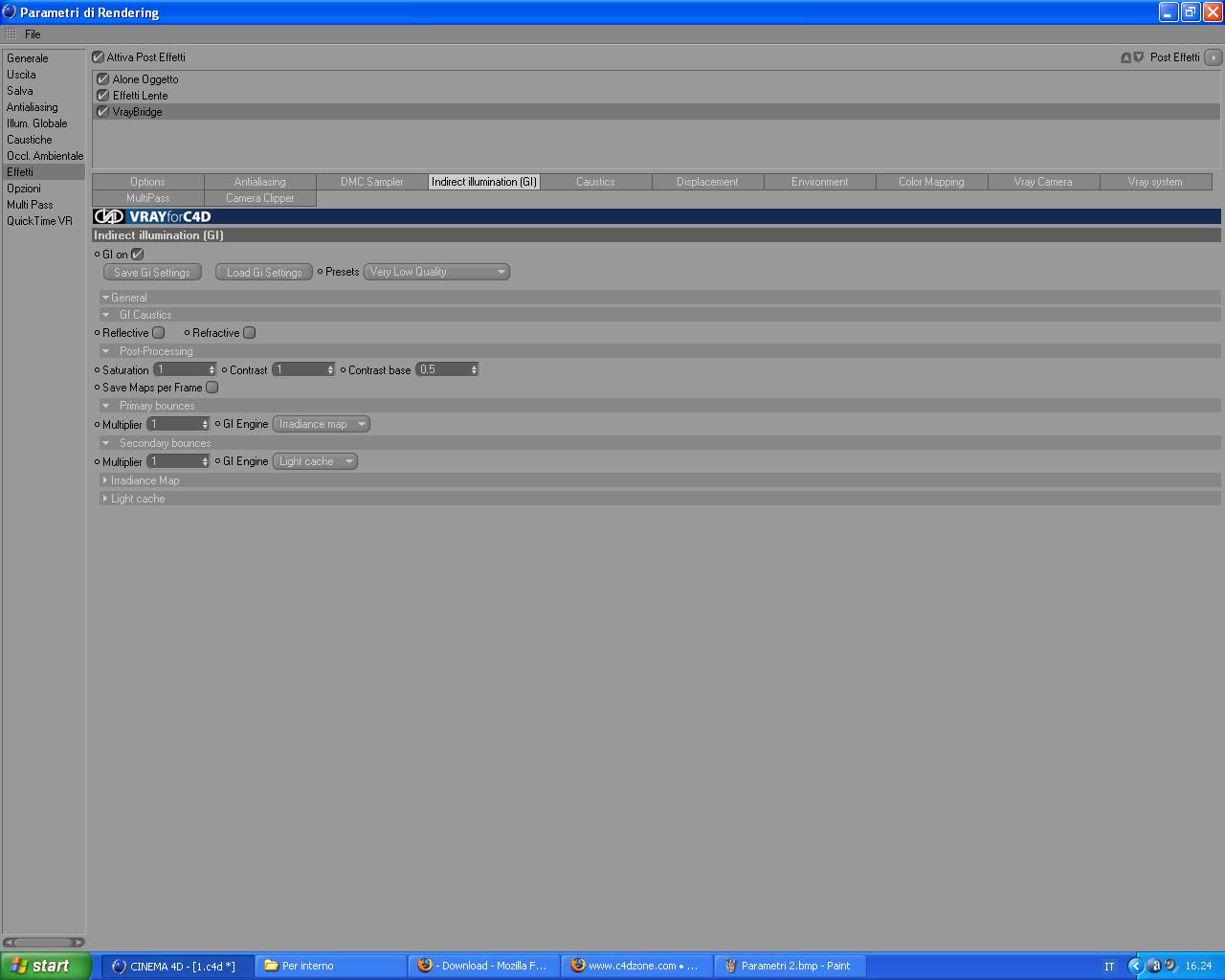Click the Contrast value stepper arrows
This screenshot has height=980, width=1225.
(x=331, y=369)
